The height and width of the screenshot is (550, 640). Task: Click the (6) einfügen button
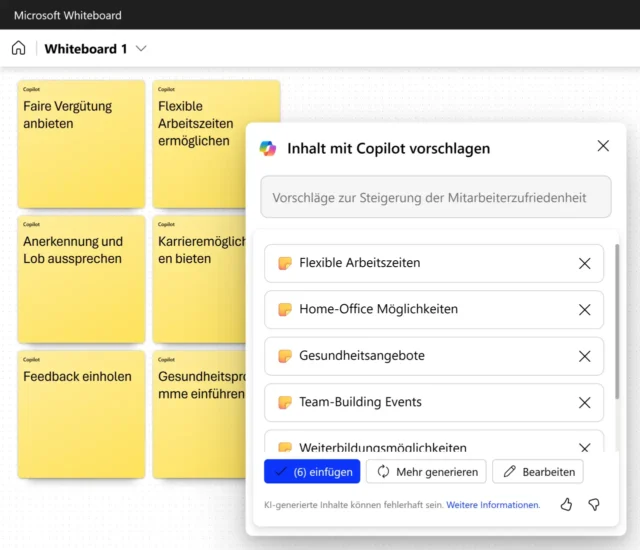[312, 471]
